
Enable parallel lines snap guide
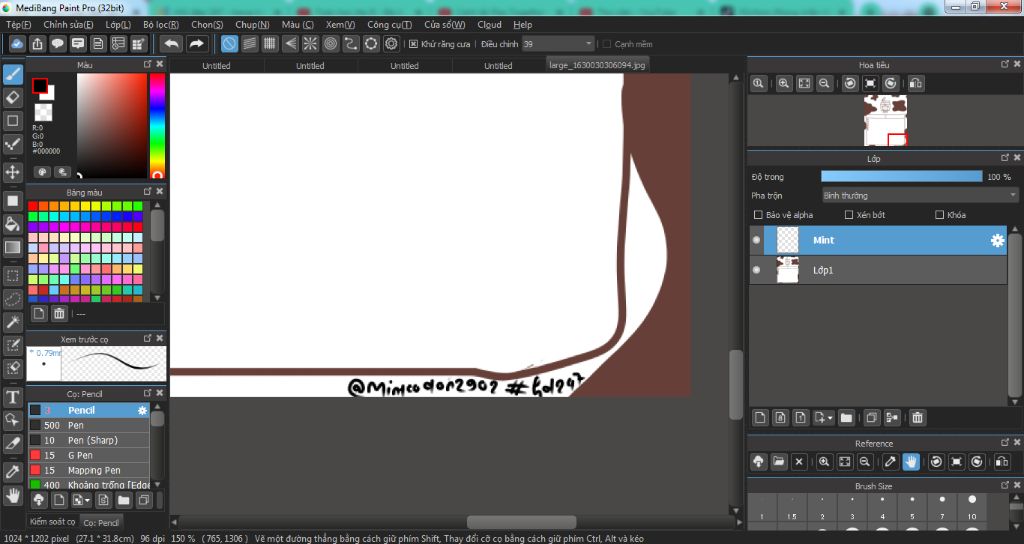click(249, 44)
